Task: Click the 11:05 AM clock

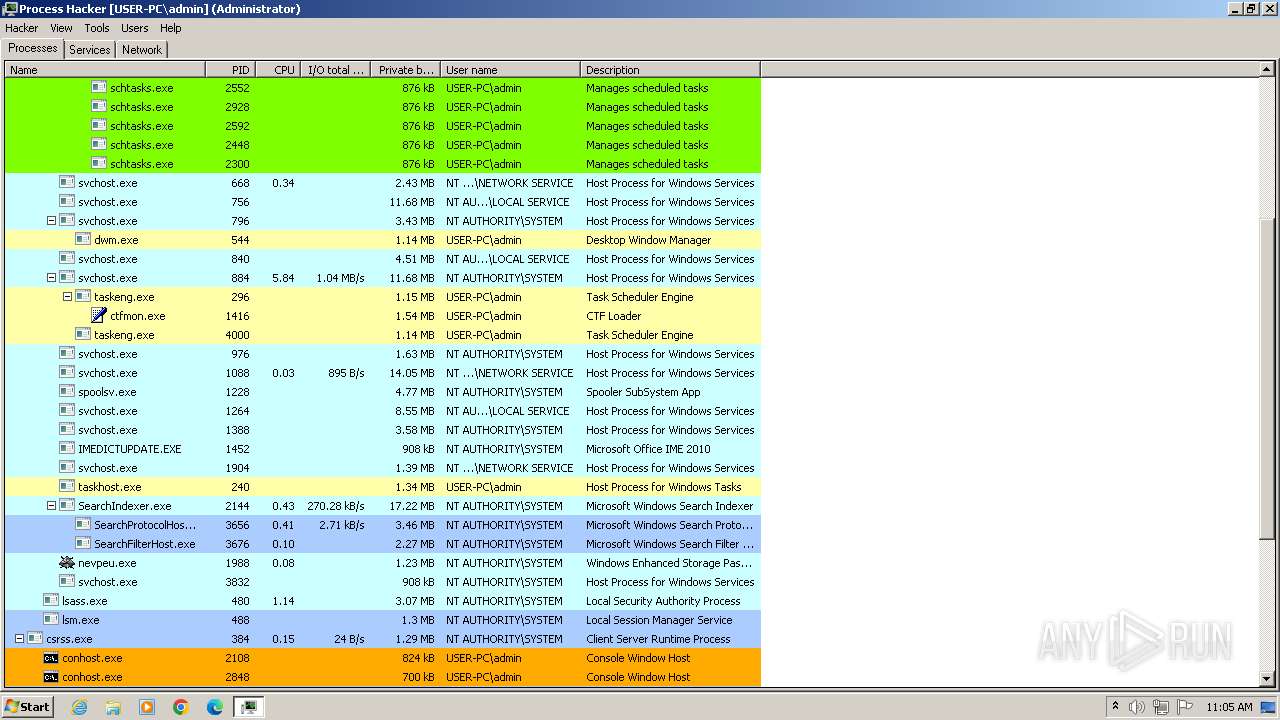Action: (1229, 707)
